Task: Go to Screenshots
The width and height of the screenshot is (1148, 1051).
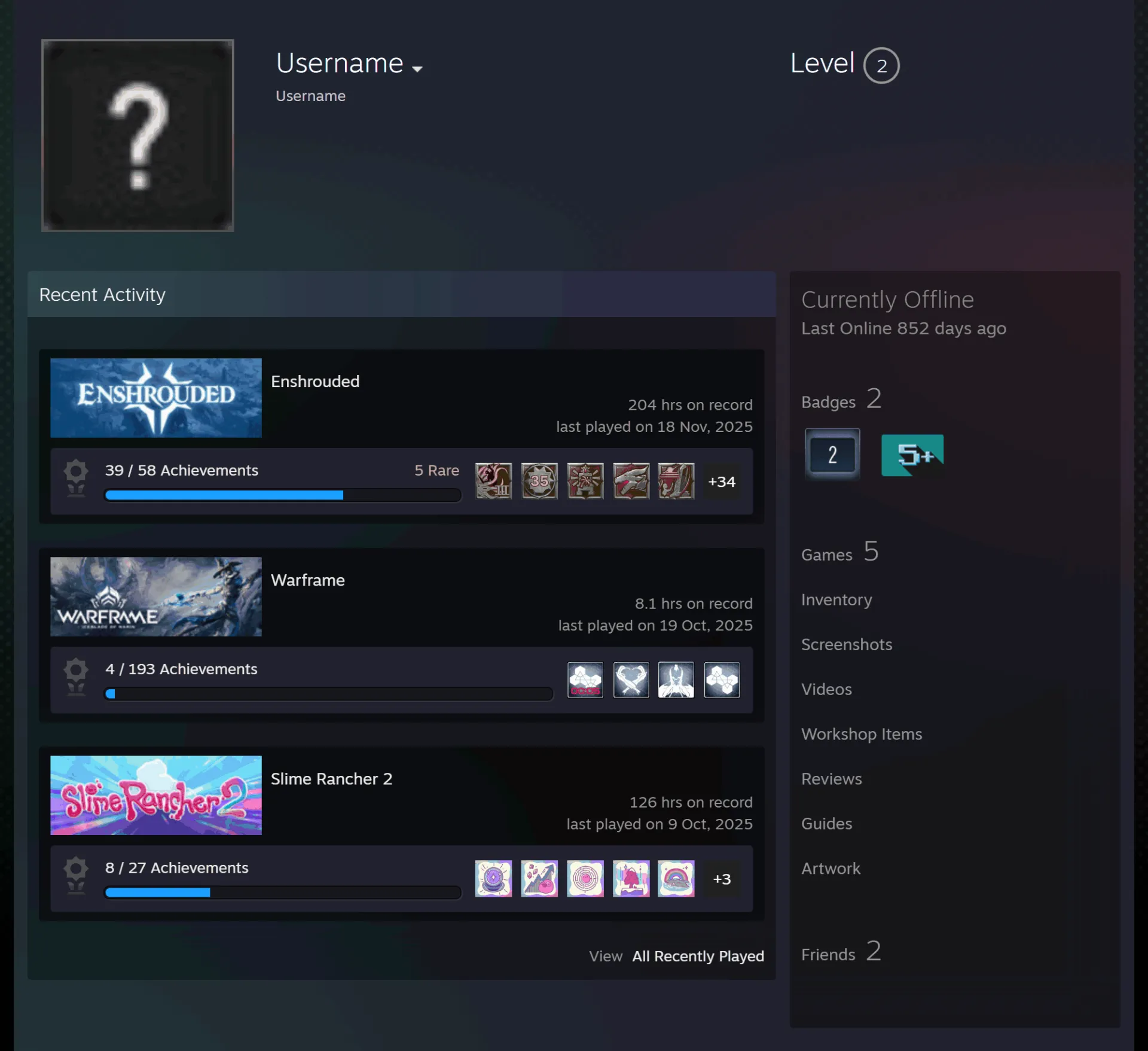Action: coord(847,644)
